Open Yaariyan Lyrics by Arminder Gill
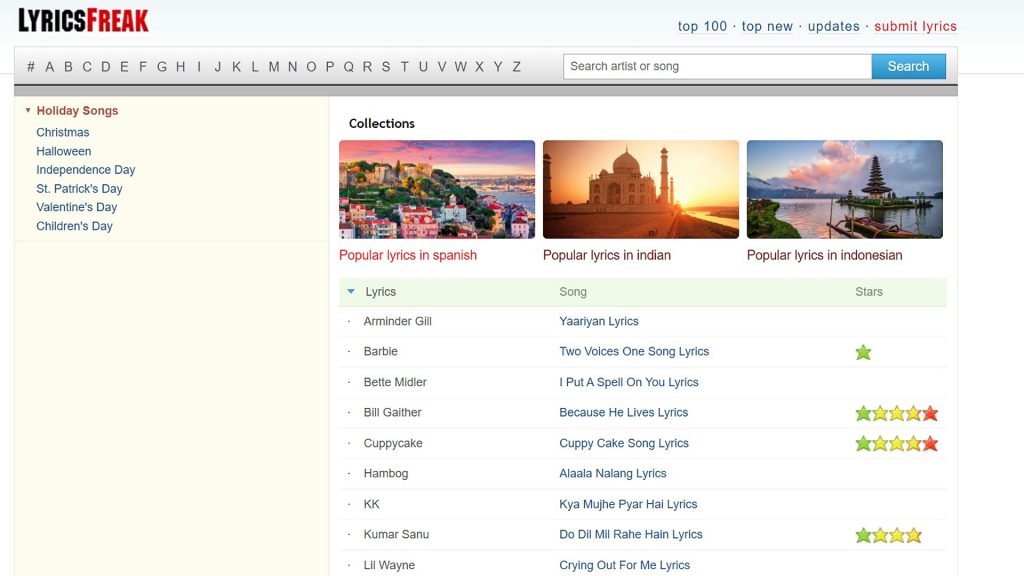The width and height of the screenshot is (1024, 576). 599,321
